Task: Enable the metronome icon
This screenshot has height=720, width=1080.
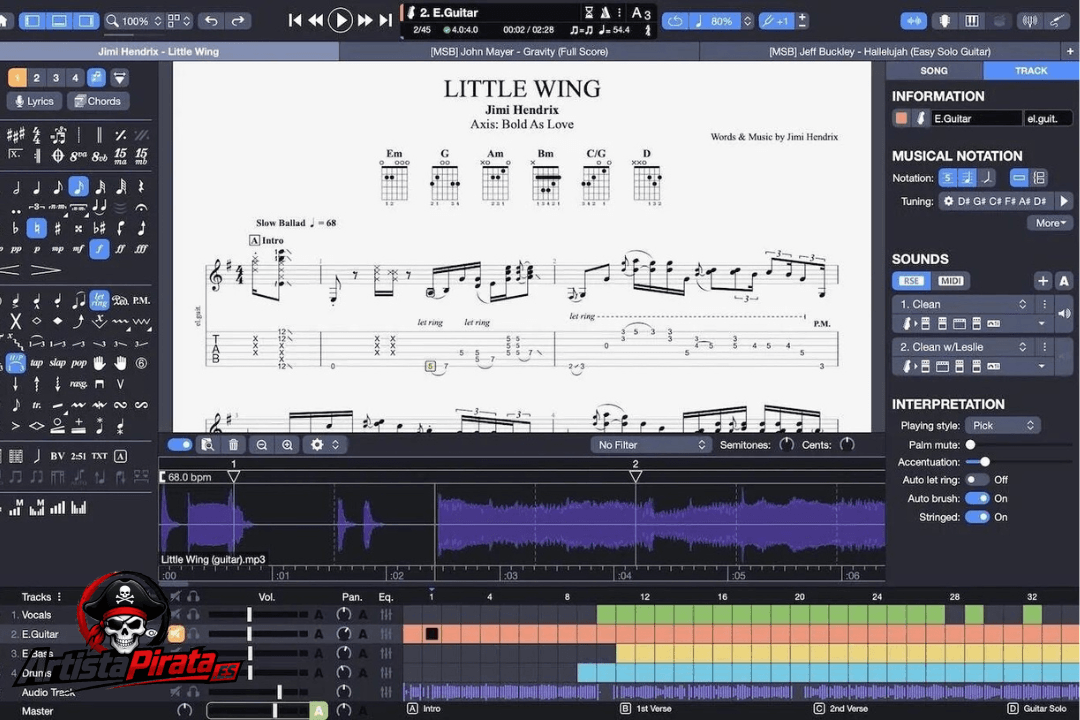Action: pos(605,12)
